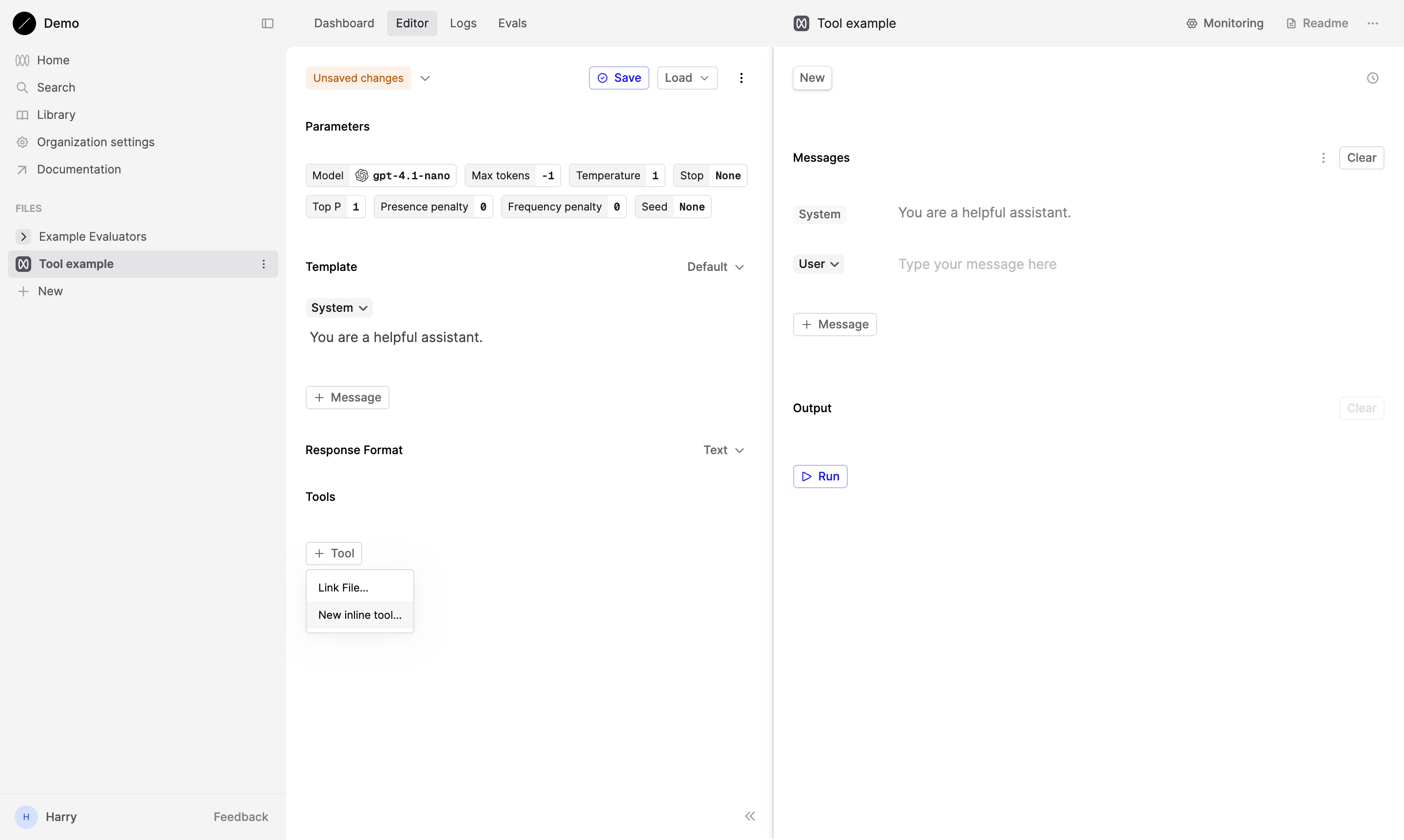1404x840 pixels.
Task: Open the Template Default dropdown
Action: pos(715,267)
